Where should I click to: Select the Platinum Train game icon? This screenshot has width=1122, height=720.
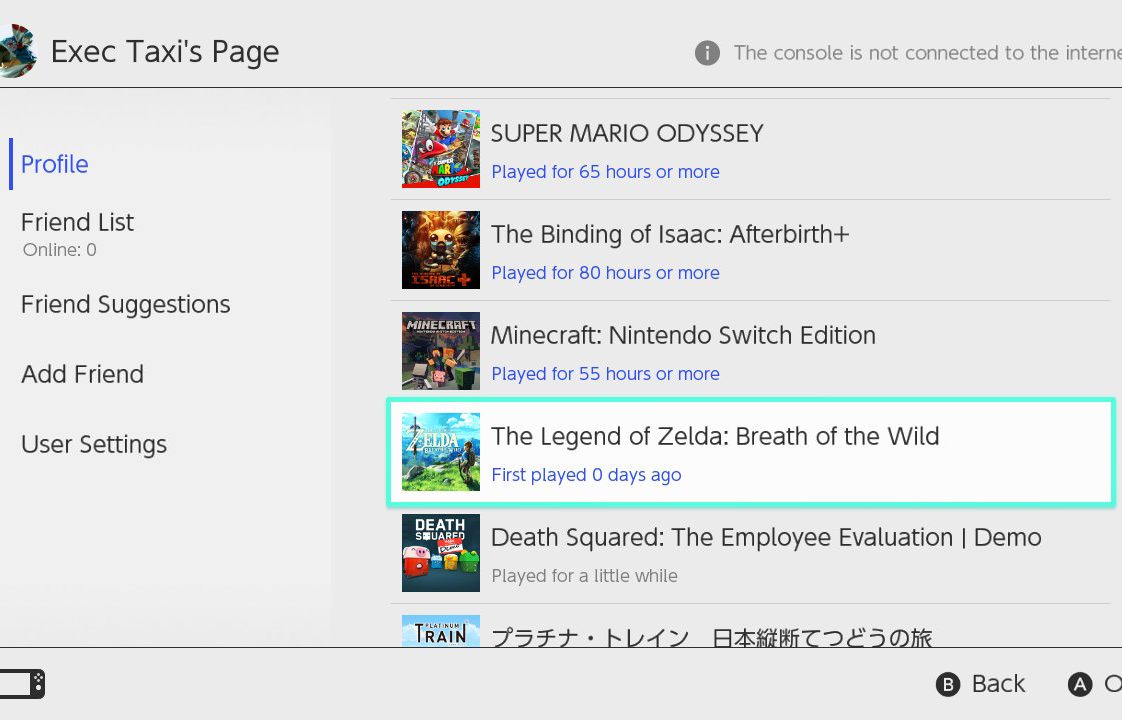(441, 631)
